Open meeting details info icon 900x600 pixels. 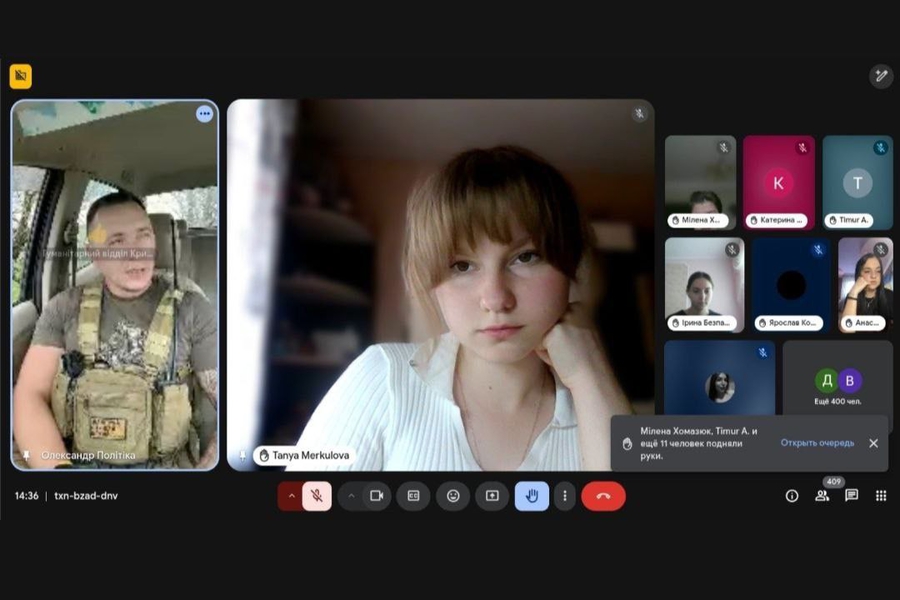[792, 496]
